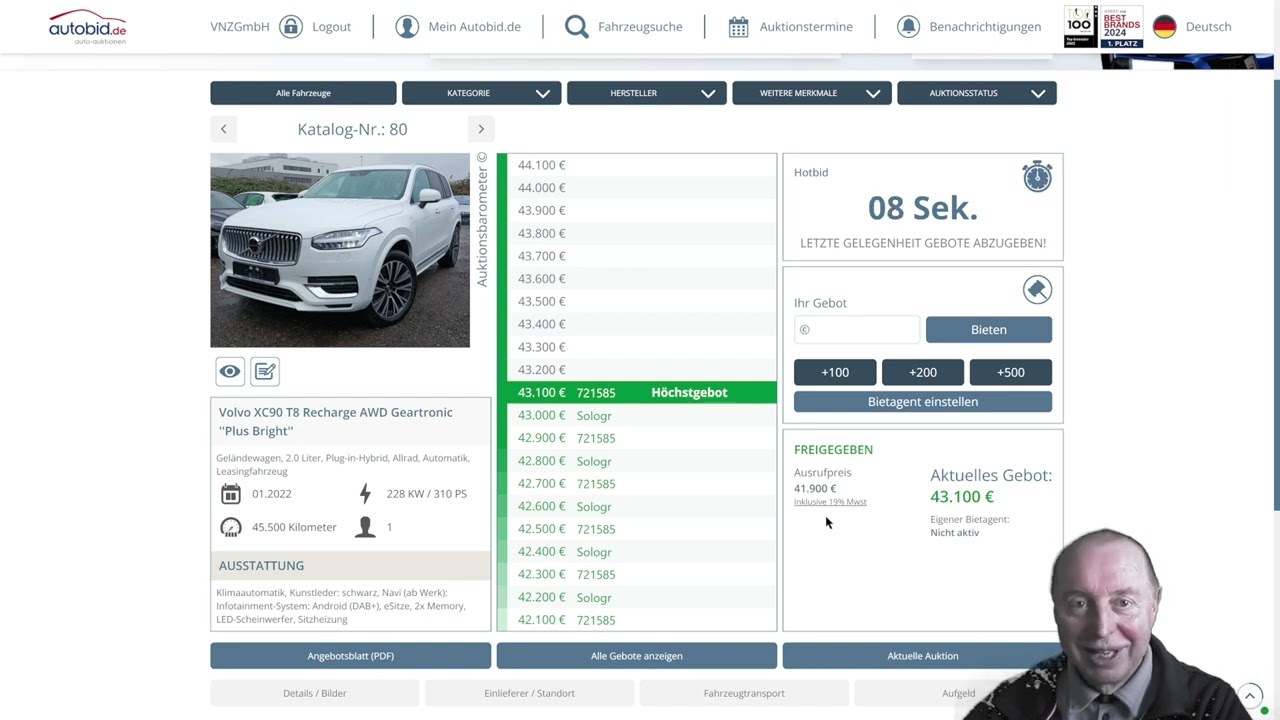Click Bietagent einstellen button
This screenshot has height=720, width=1280.
coord(923,401)
